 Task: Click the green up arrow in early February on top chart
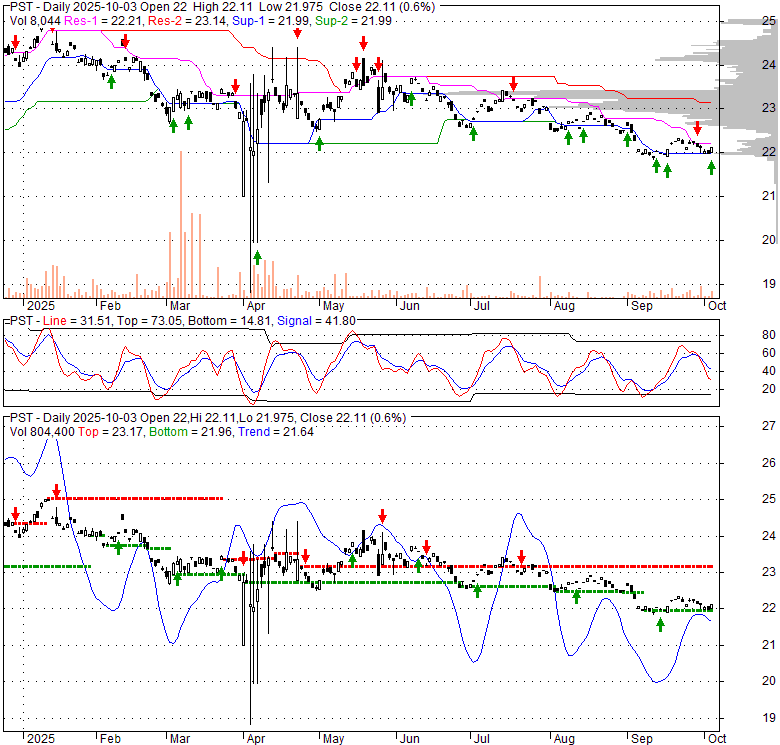point(111,81)
